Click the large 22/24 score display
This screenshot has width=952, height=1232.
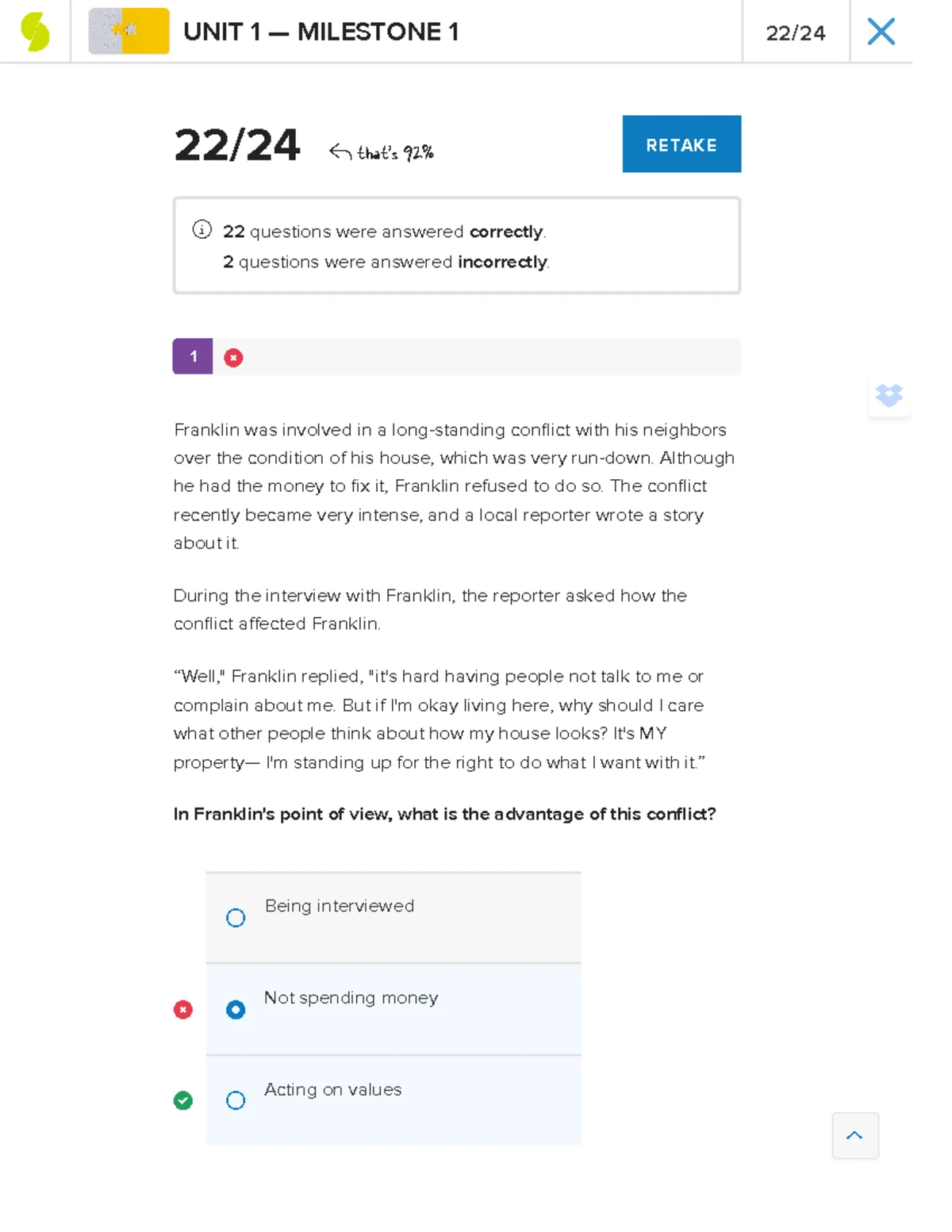click(236, 144)
